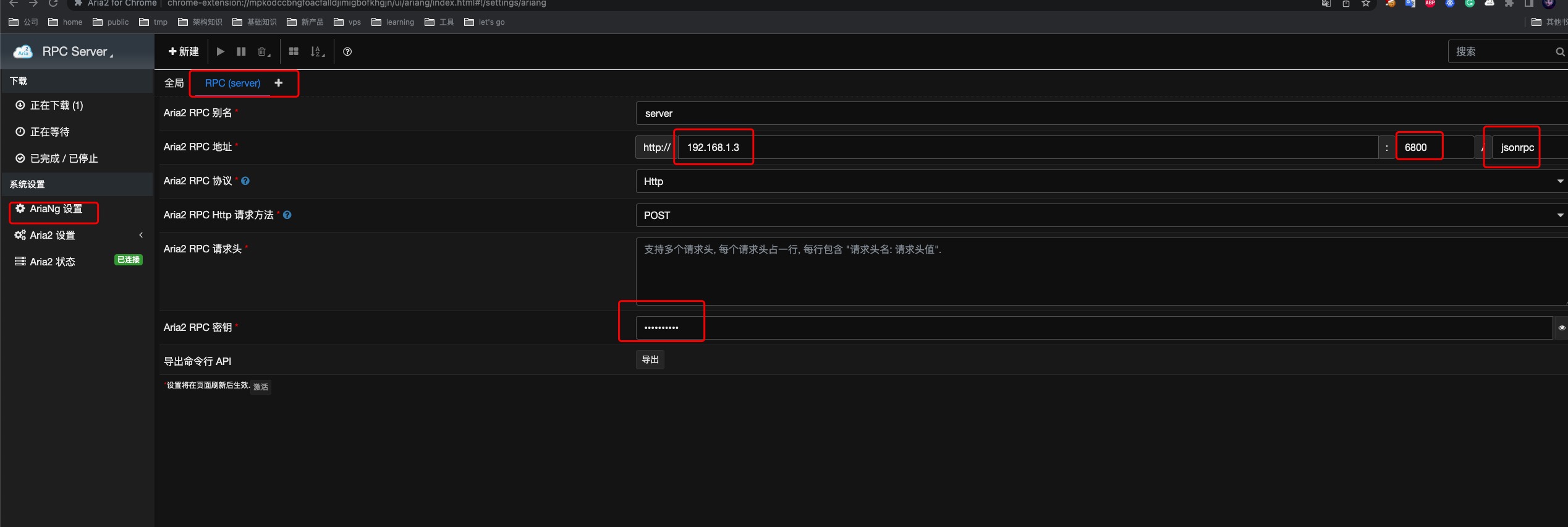The width and height of the screenshot is (1568, 527).
Task: Switch to the 全局 global tab
Action: tap(174, 84)
